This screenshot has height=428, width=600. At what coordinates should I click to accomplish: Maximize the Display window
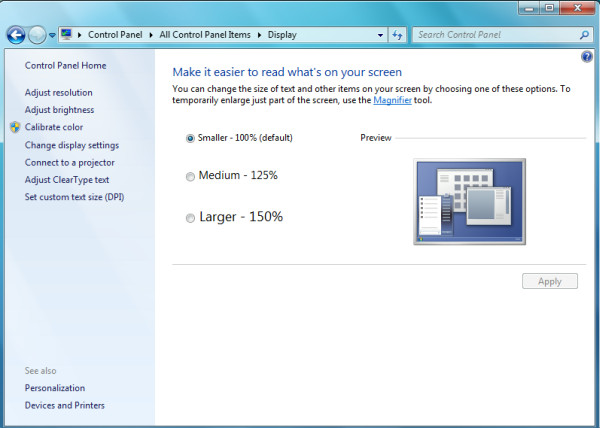pos(549,8)
